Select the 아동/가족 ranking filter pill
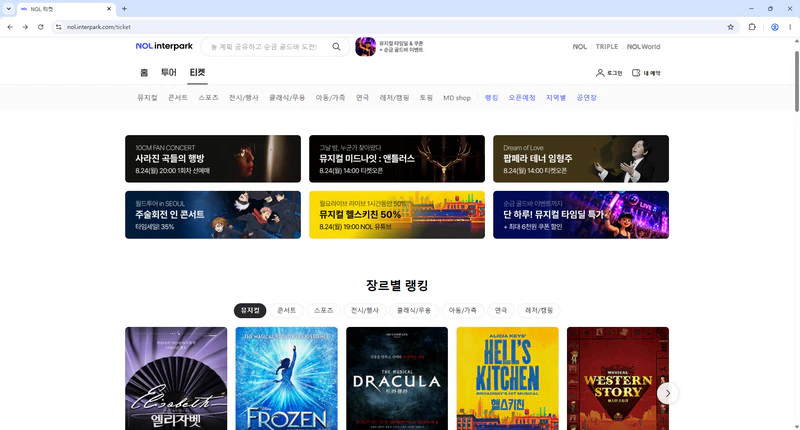 (x=462, y=310)
